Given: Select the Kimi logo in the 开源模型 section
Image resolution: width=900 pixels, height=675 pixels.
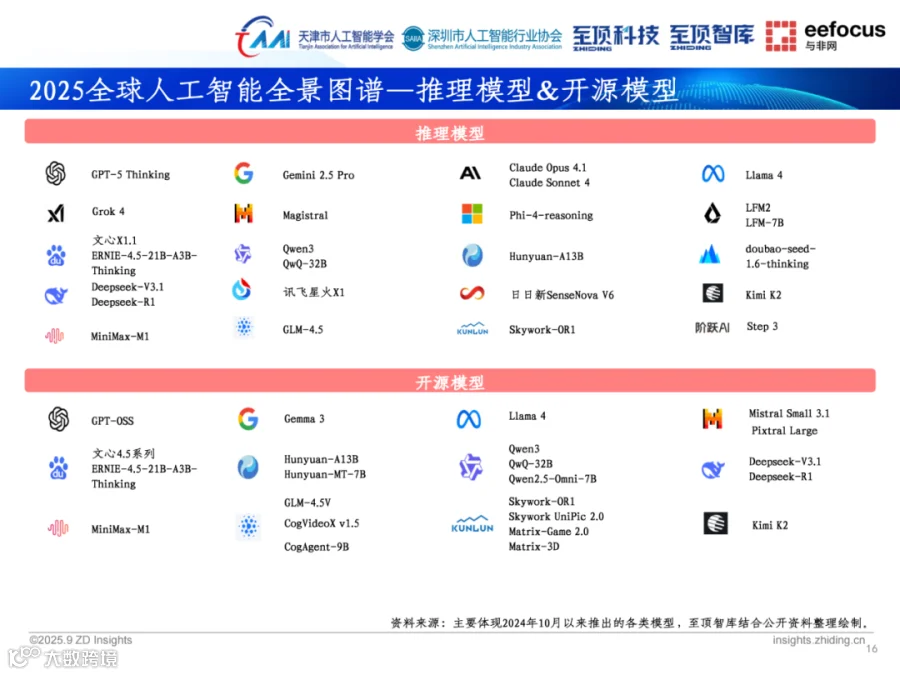Looking at the screenshot, I should (x=715, y=523).
